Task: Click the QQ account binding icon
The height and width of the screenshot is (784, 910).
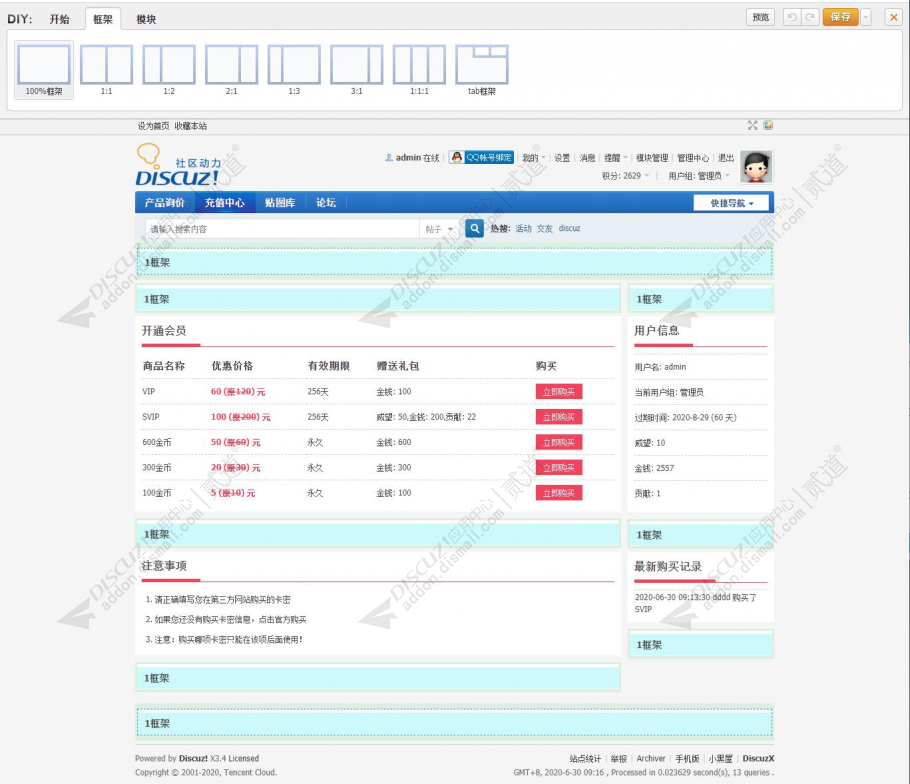Action: click(481, 157)
